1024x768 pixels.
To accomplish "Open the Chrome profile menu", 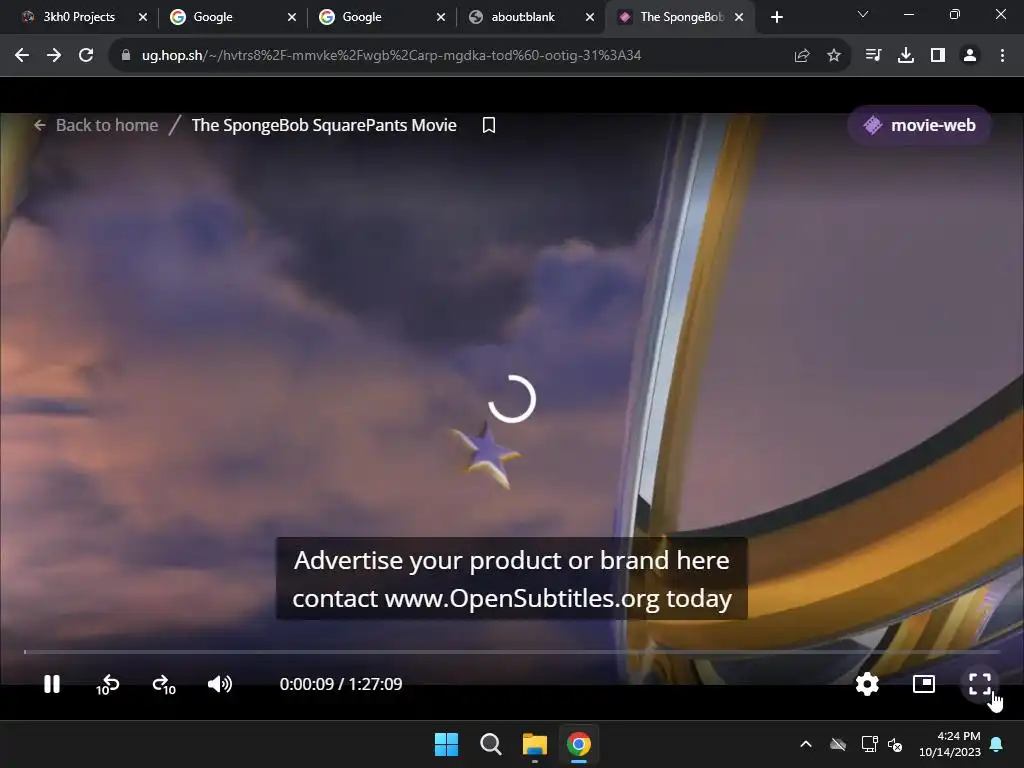I will [x=970, y=55].
